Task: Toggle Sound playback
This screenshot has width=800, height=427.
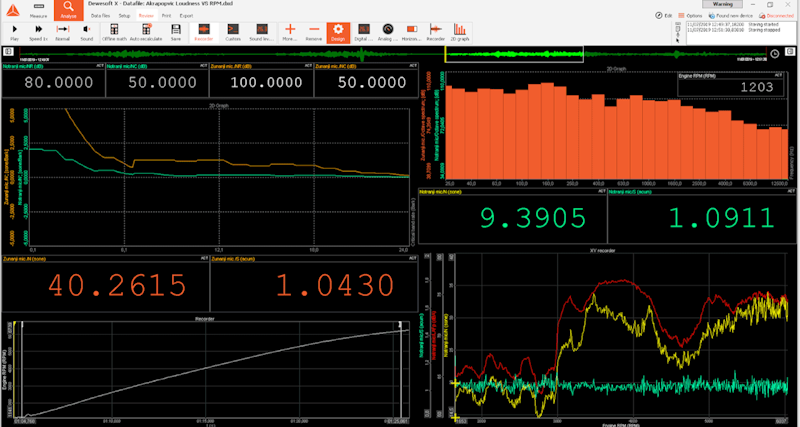Action: [87, 33]
